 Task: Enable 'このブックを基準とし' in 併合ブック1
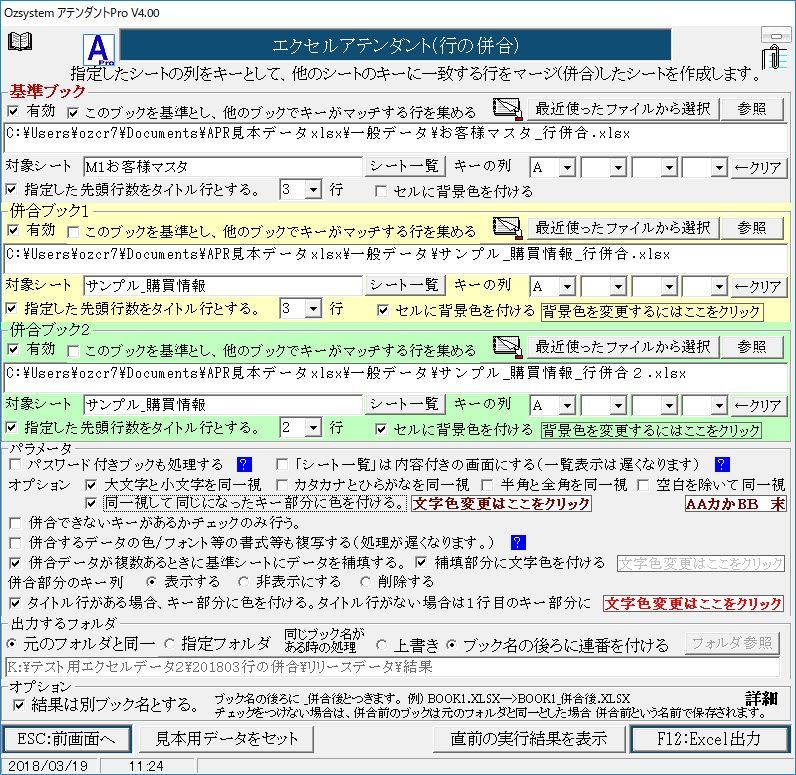point(73,232)
